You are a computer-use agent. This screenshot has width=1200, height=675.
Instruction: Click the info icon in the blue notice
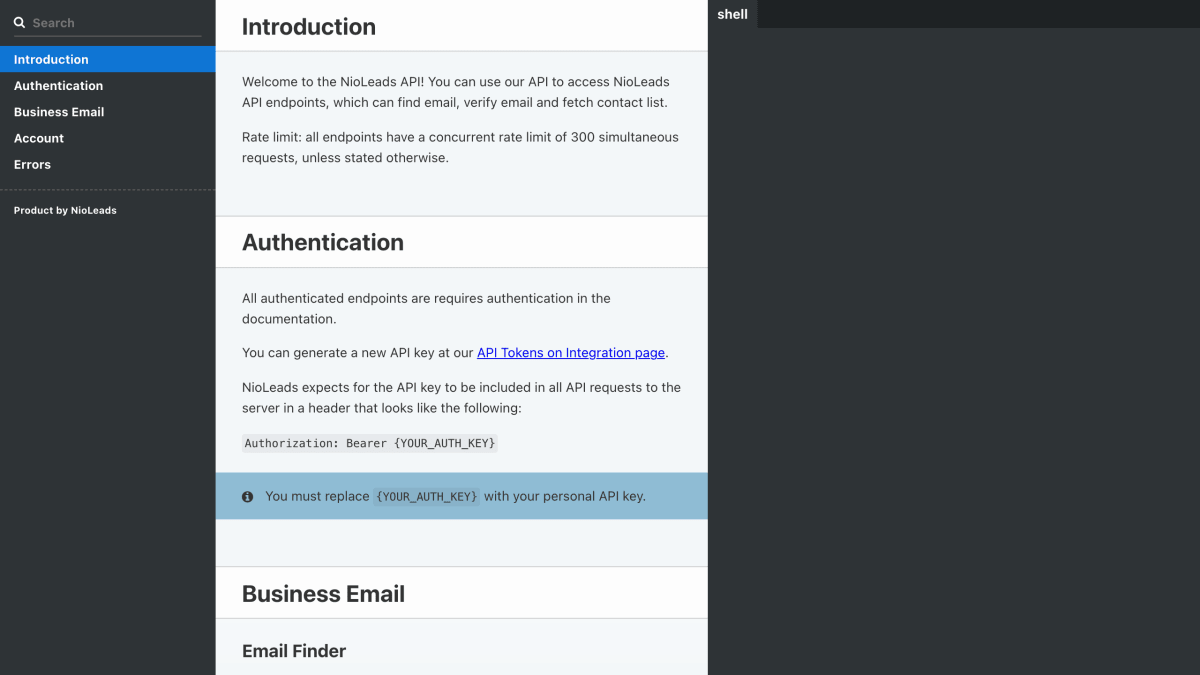[x=247, y=496]
